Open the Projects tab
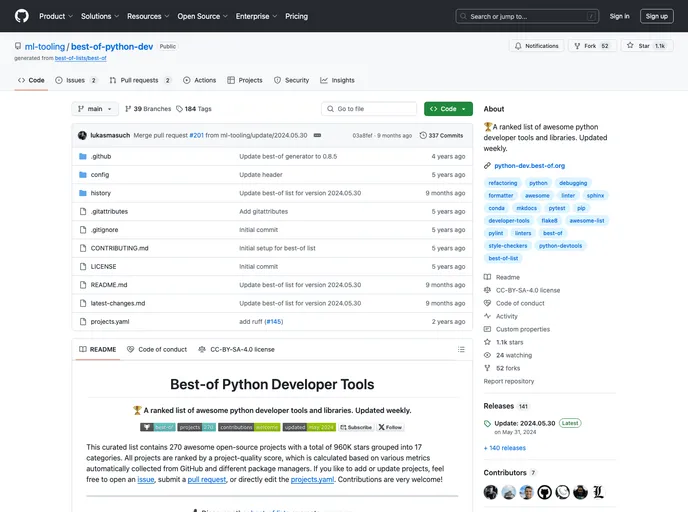This screenshot has height=512, width=688. pyautogui.click(x=245, y=80)
